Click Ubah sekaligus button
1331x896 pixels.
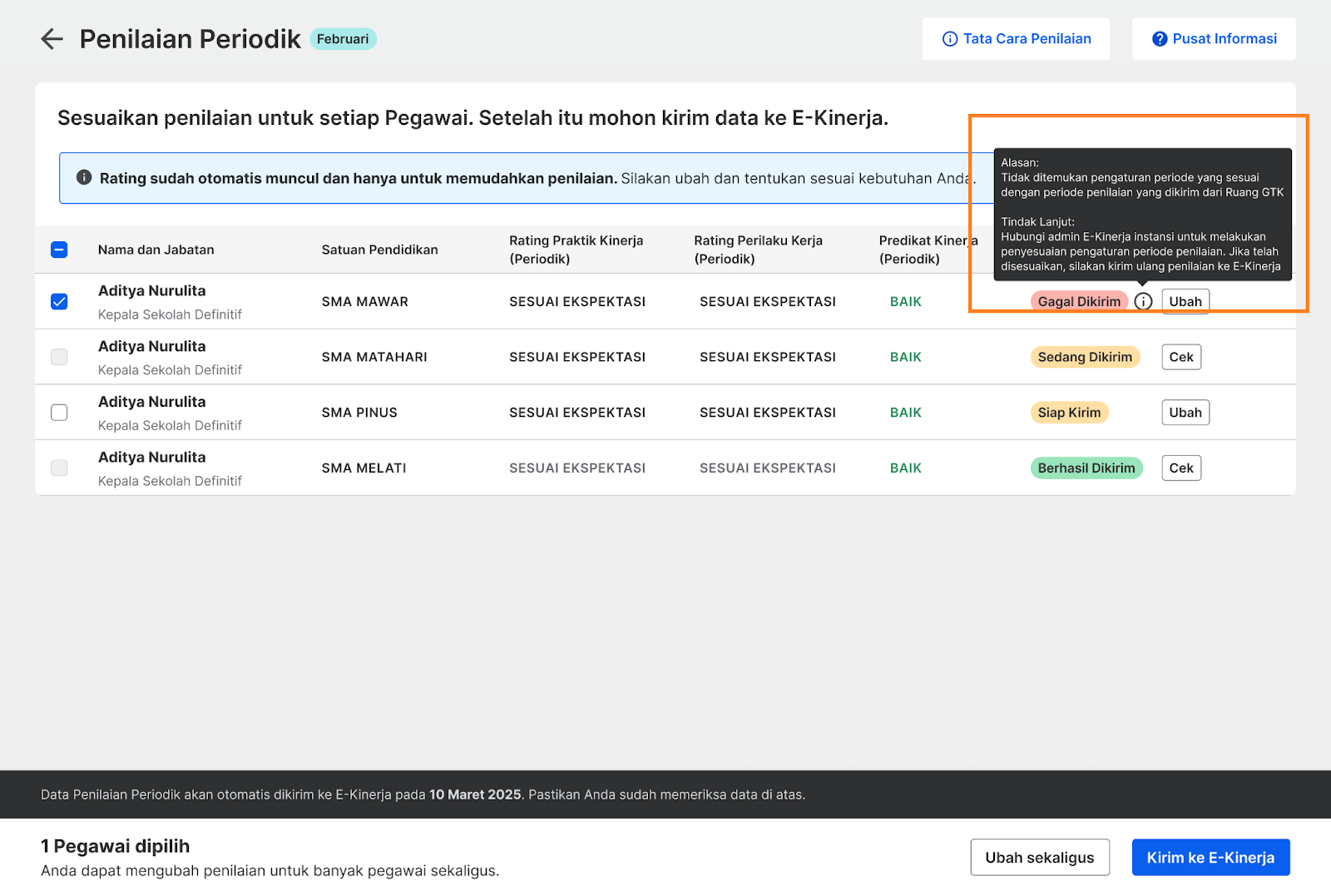[x=1040, y=857]
